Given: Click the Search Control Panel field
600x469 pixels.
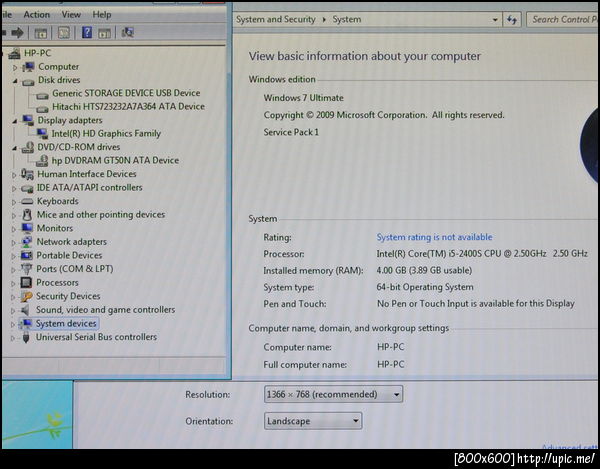Looking at the screenshot, I should tap(563, 20).
